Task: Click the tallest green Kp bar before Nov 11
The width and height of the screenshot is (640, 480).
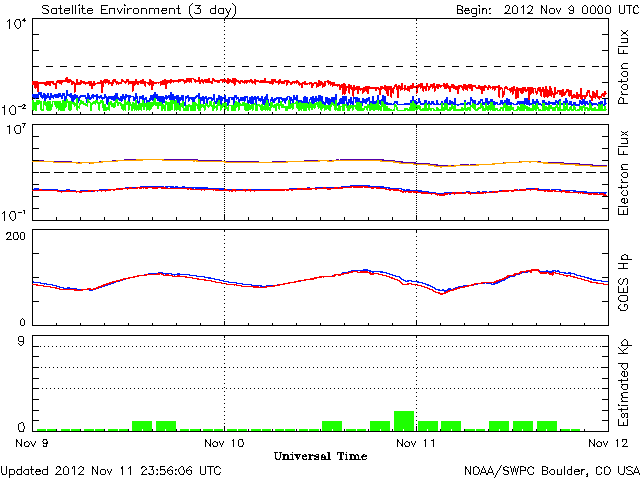Action: (404, 421)
